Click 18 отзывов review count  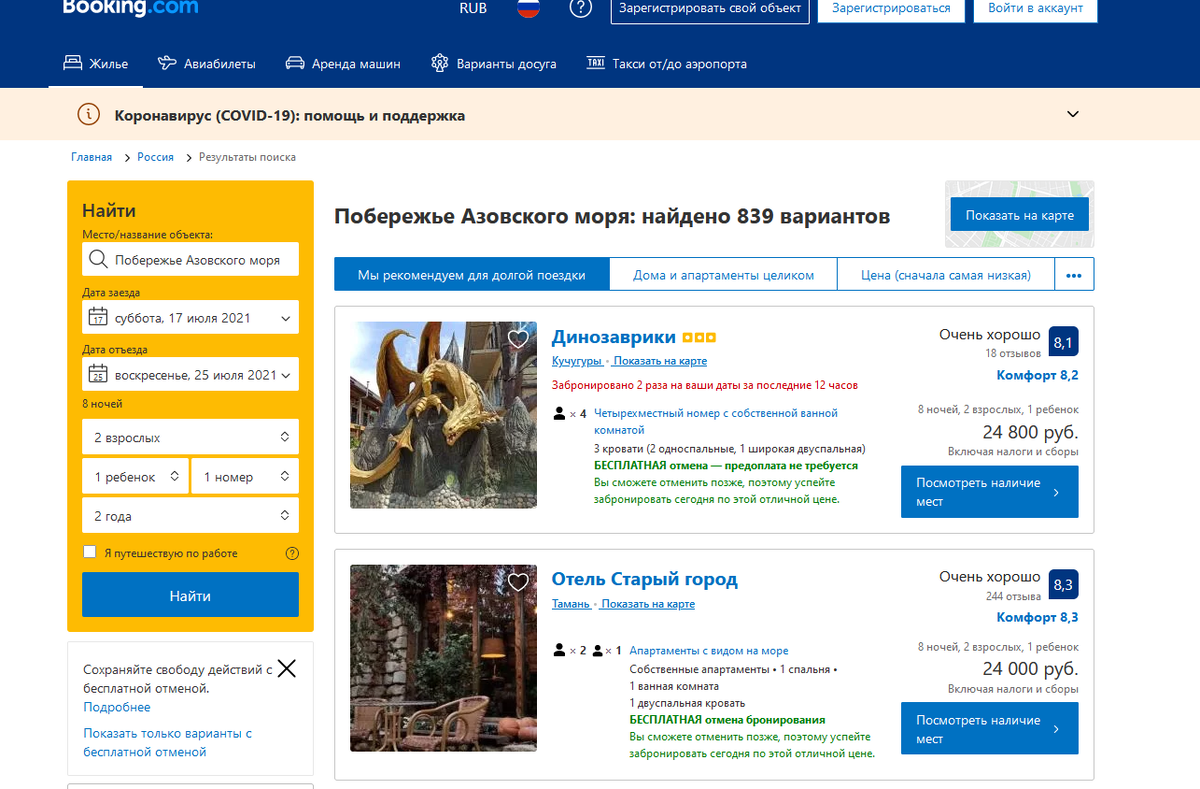click(1013, 353)
